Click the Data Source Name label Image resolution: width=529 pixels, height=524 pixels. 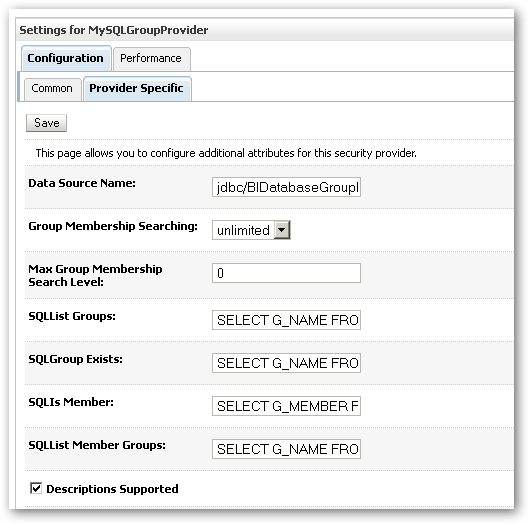pos(82,183)
